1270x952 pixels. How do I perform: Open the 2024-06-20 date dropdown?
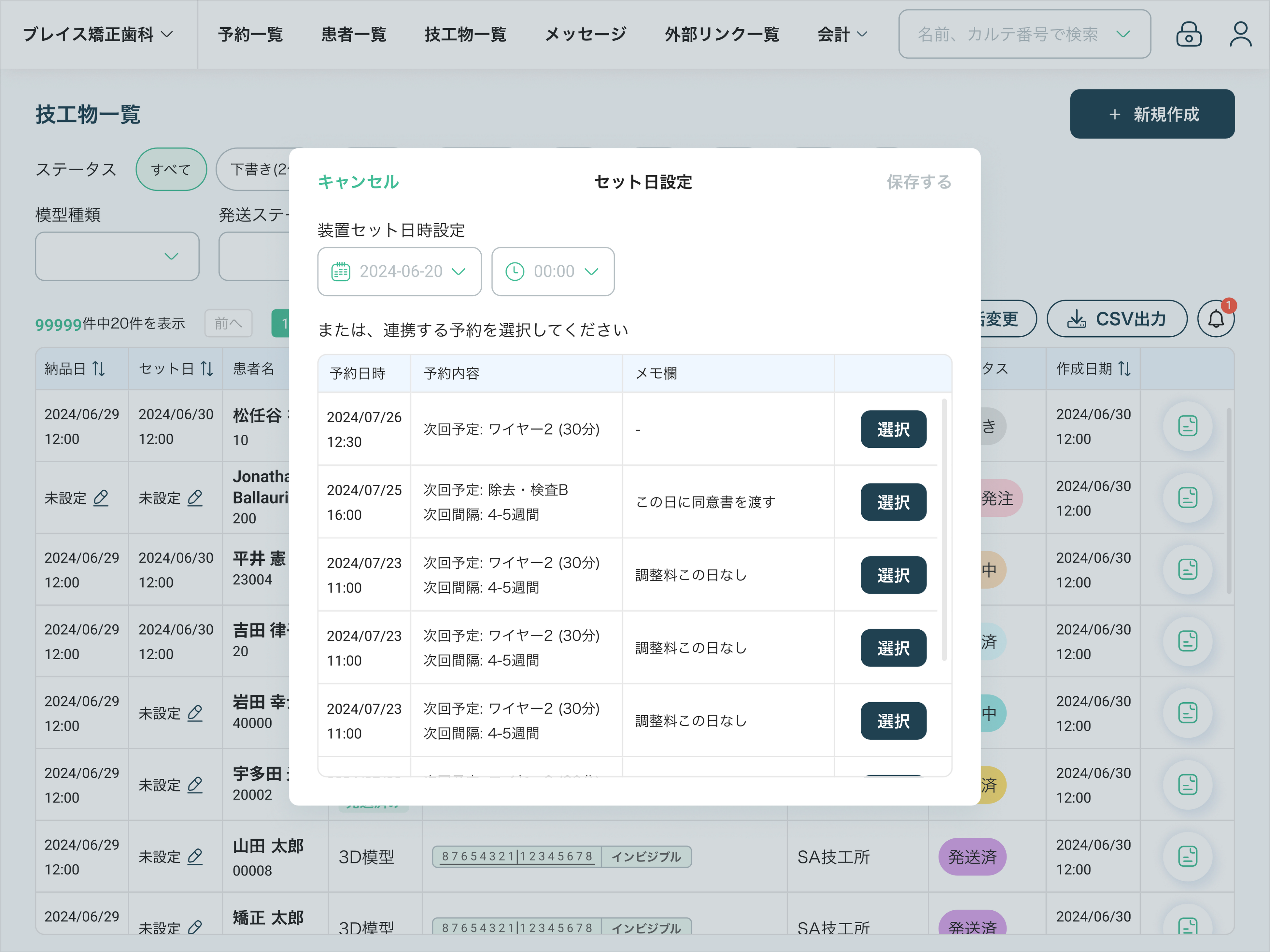400,272
